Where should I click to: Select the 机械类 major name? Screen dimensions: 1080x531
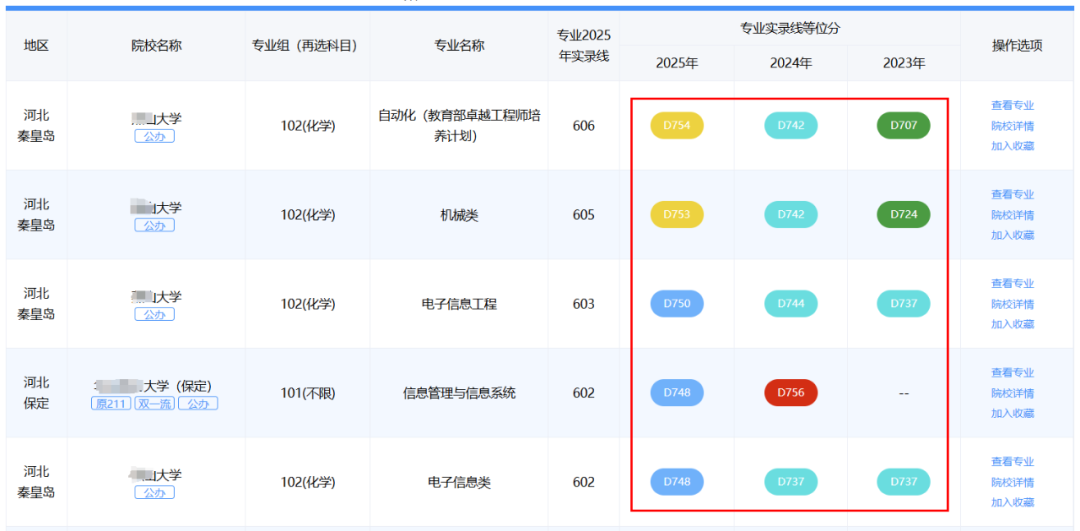click(x=459, y=215)
